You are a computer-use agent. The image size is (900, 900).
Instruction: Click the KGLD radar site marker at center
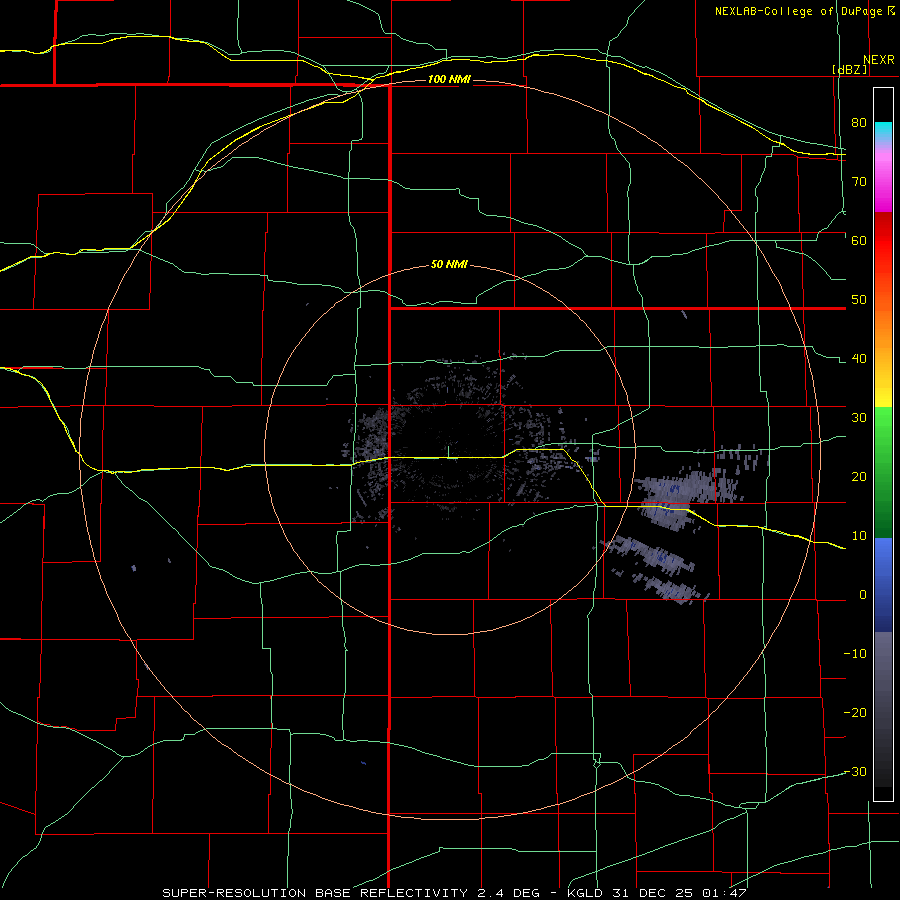coord(448,452)
